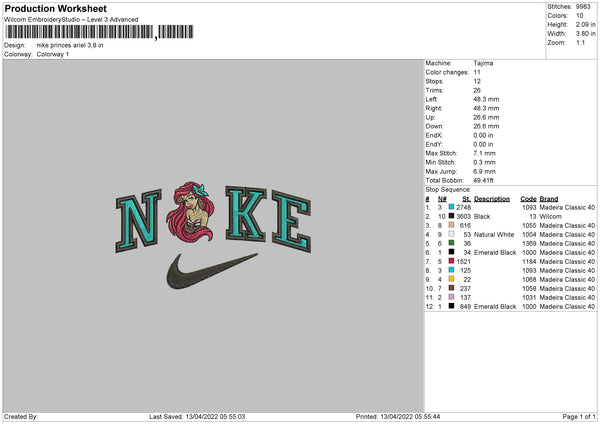The image size is (600, 424).
Task: Click the black swatch in stop 2
Action: [451, 216]
